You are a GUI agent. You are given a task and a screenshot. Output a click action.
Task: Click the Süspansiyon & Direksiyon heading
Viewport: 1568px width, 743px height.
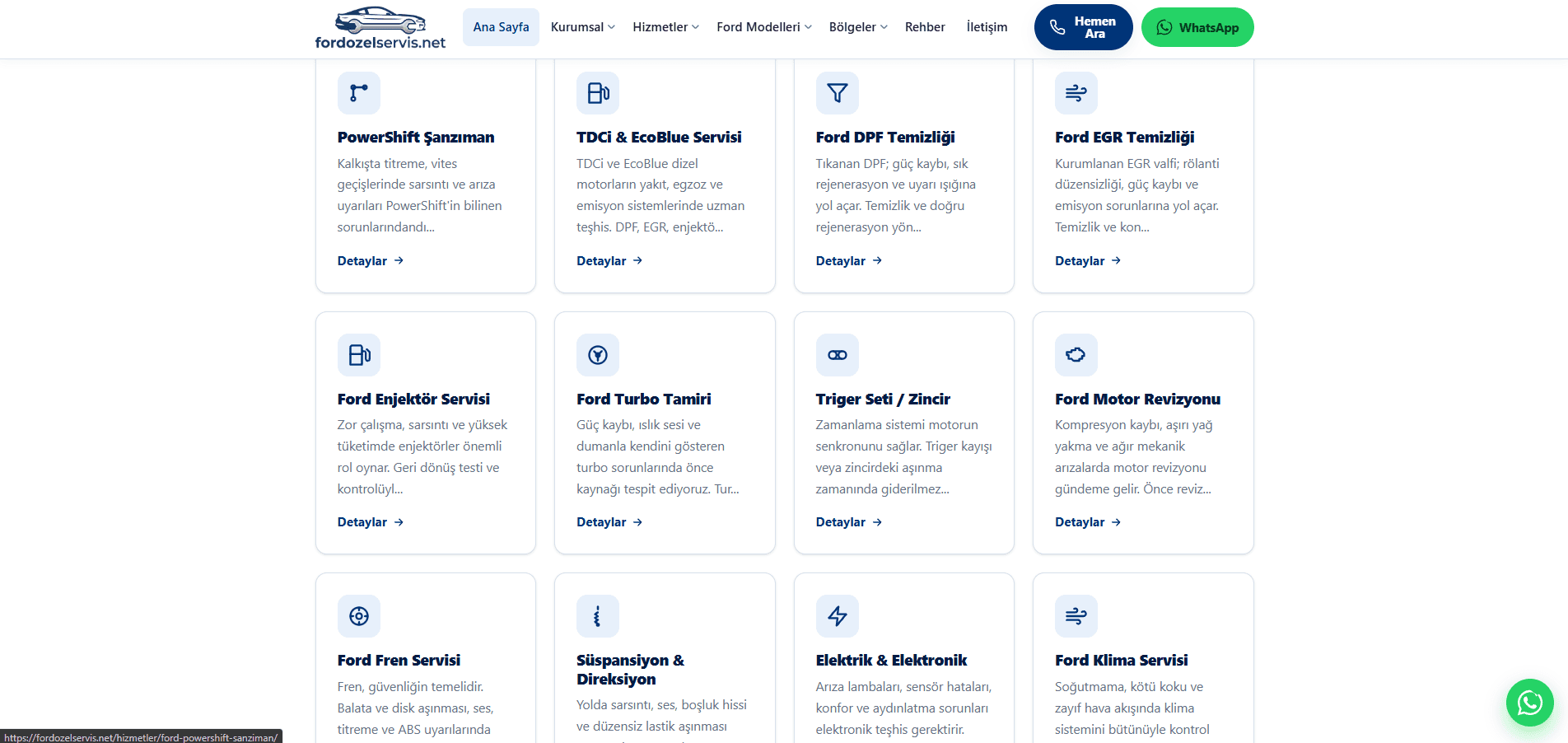[631, 670]
